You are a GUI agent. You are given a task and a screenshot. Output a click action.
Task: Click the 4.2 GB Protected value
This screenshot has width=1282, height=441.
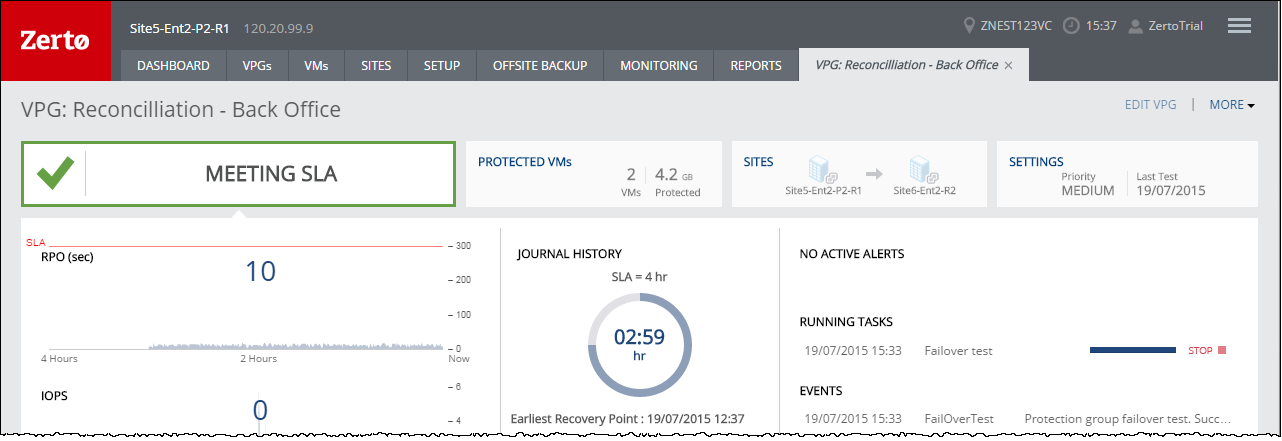click(678, 181)
